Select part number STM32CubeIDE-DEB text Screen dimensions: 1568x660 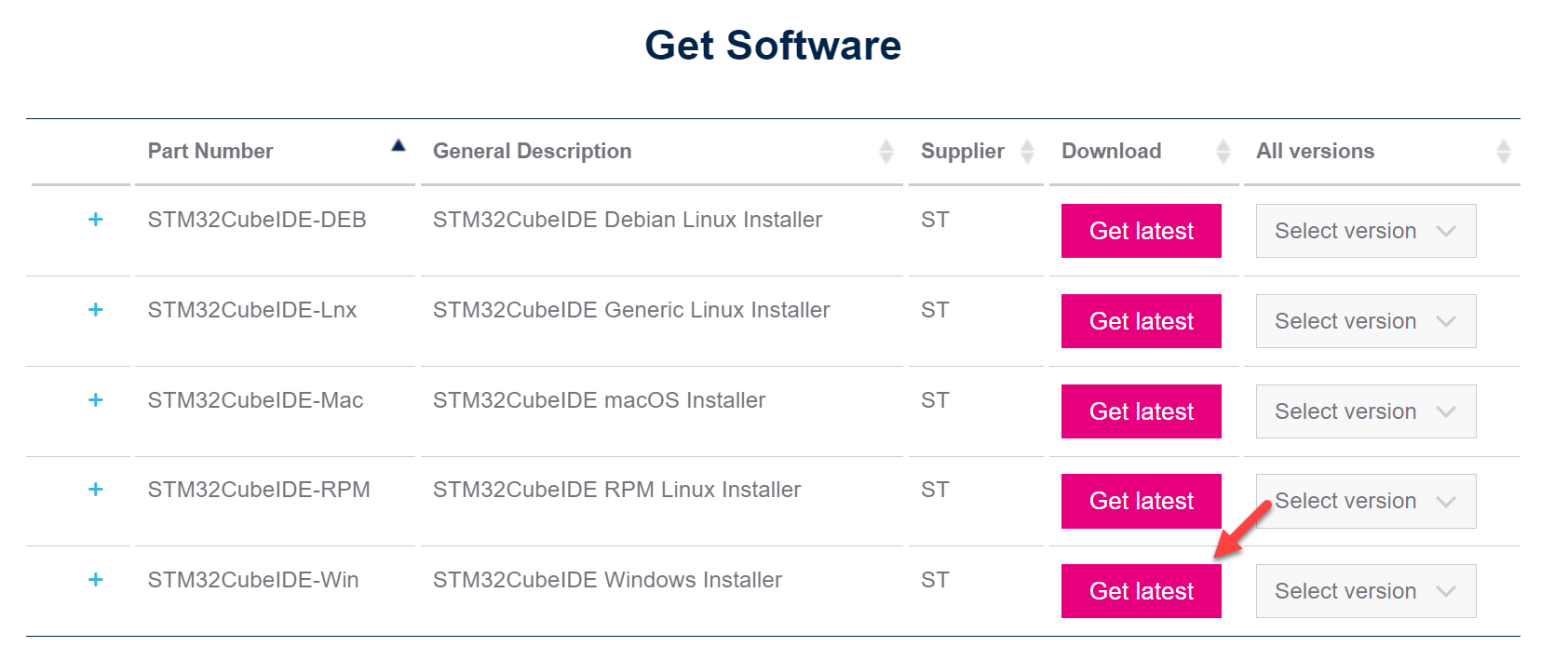pyautogui.click(x=257, y=220)
